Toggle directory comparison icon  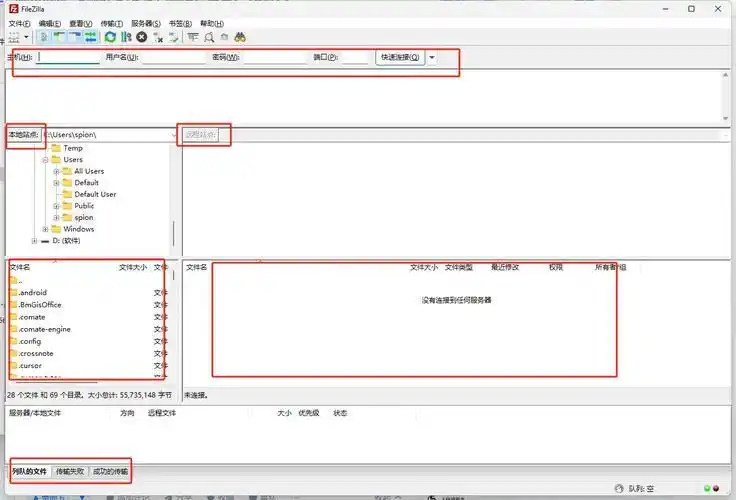pyautogui.click(x=209, y=37)
